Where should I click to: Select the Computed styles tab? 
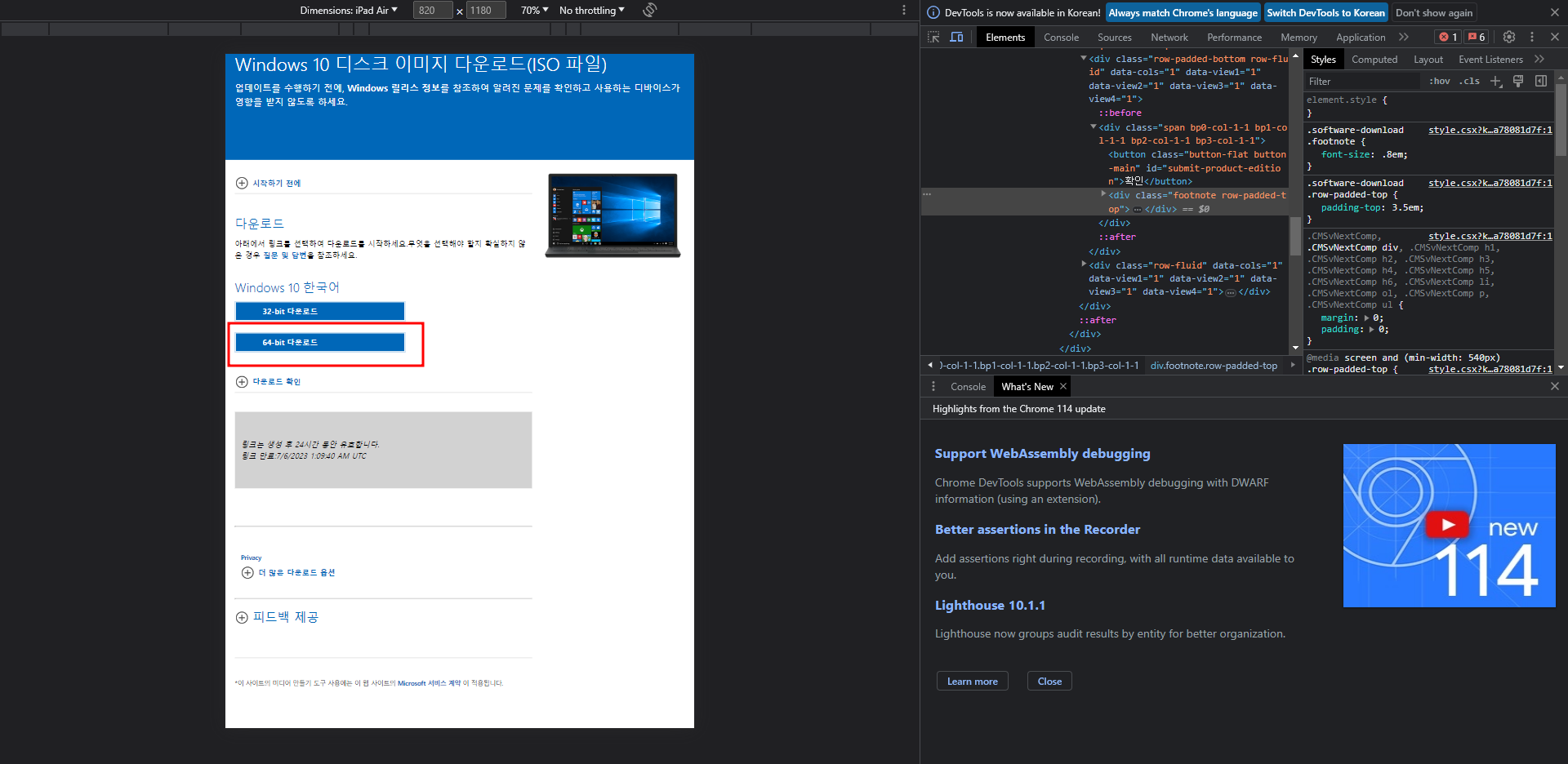point(1374,60)
